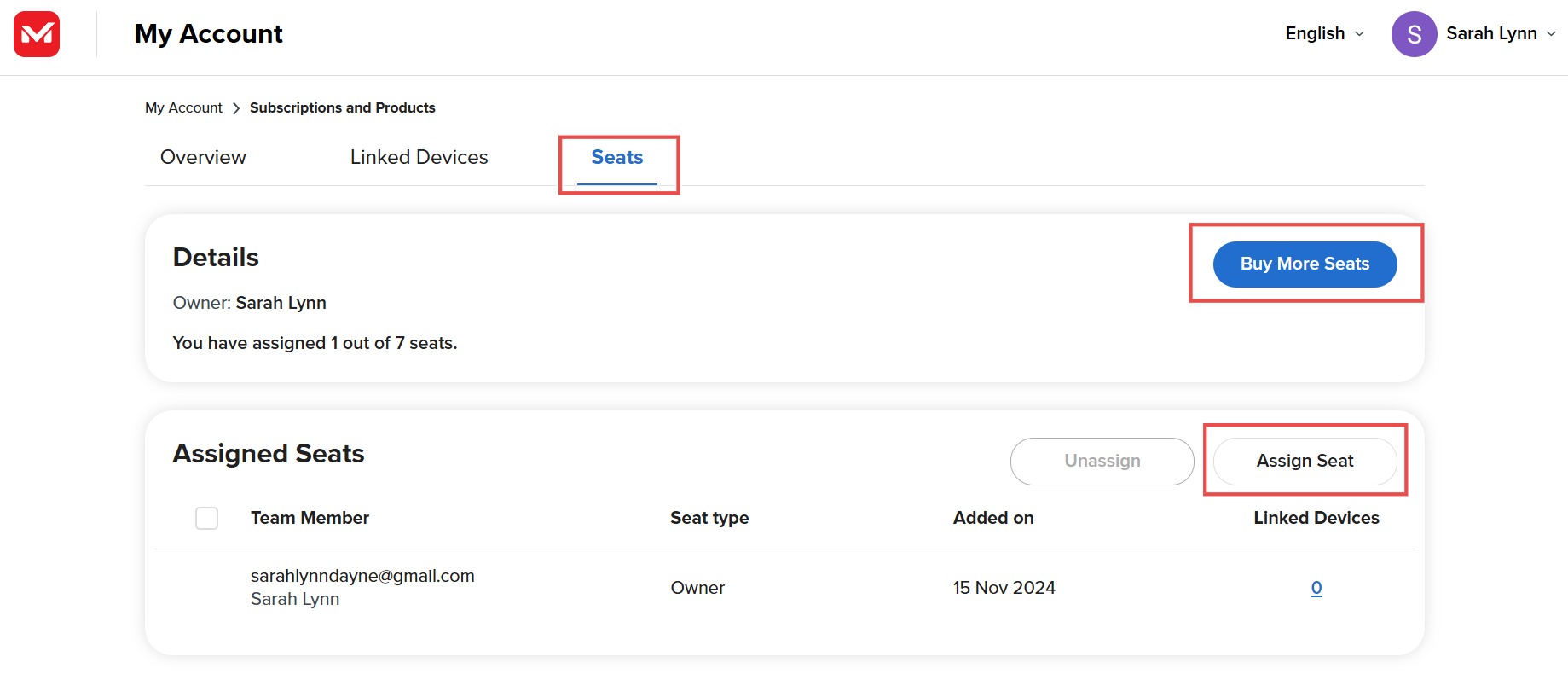Viewport: 1568px width, 674px height.
Task: Click the Owner: Sarah Lynn line in Details
Action: click(x=249, y=303)
